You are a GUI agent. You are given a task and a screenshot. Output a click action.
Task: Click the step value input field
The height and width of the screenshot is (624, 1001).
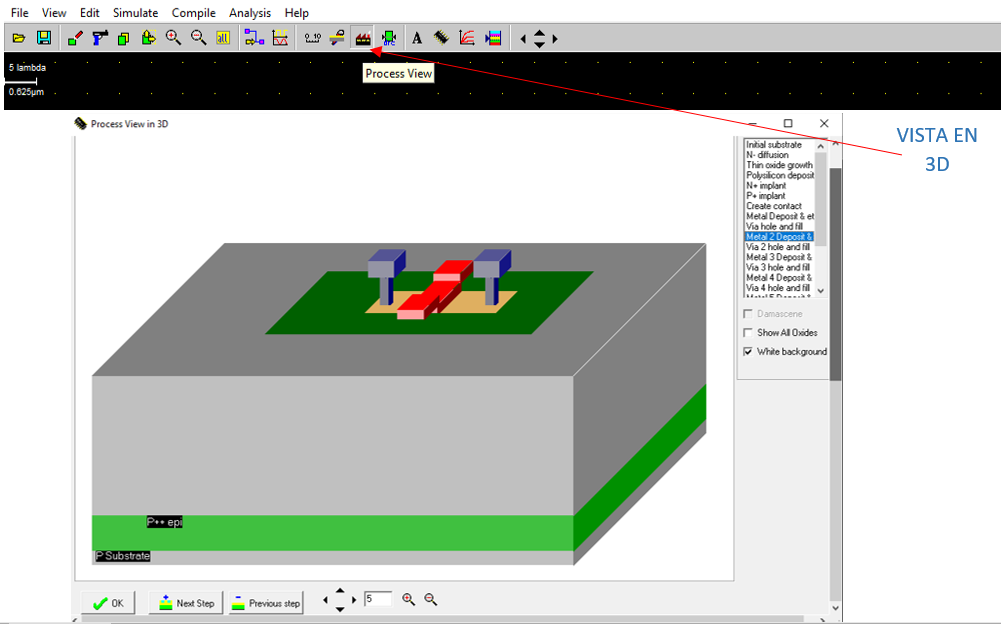click(378, 599)
